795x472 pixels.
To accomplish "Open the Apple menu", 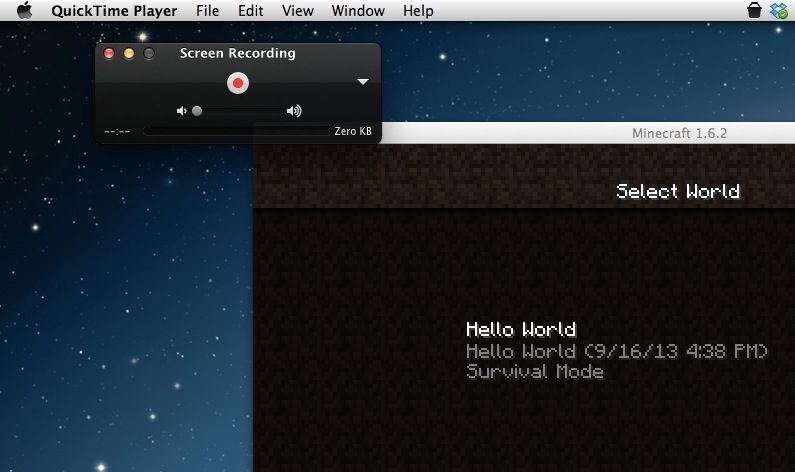I will pos(24,11).
